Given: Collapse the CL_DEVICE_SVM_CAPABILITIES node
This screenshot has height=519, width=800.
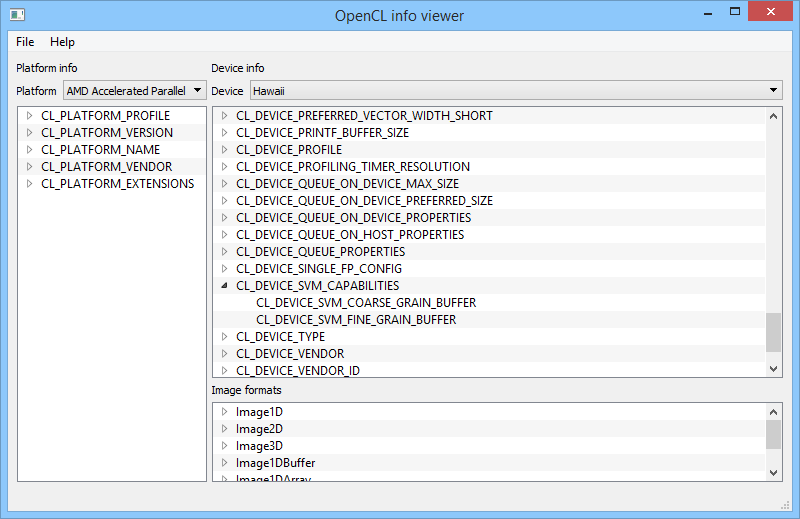Looking at the screenshot, I should coord(224,286).
